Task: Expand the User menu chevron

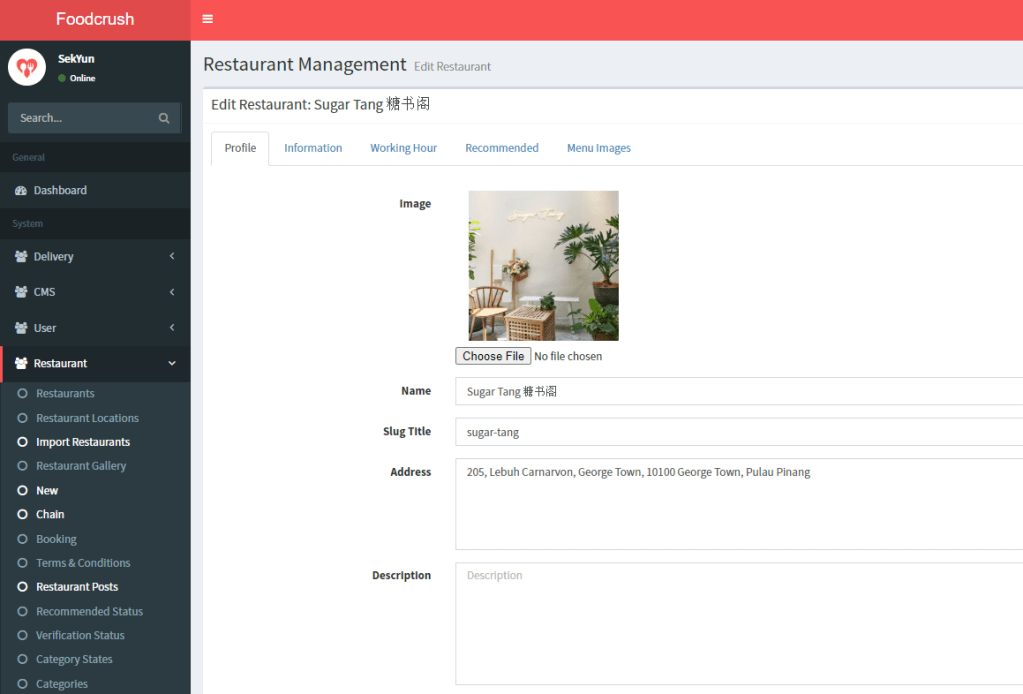Action: [172, 328]
